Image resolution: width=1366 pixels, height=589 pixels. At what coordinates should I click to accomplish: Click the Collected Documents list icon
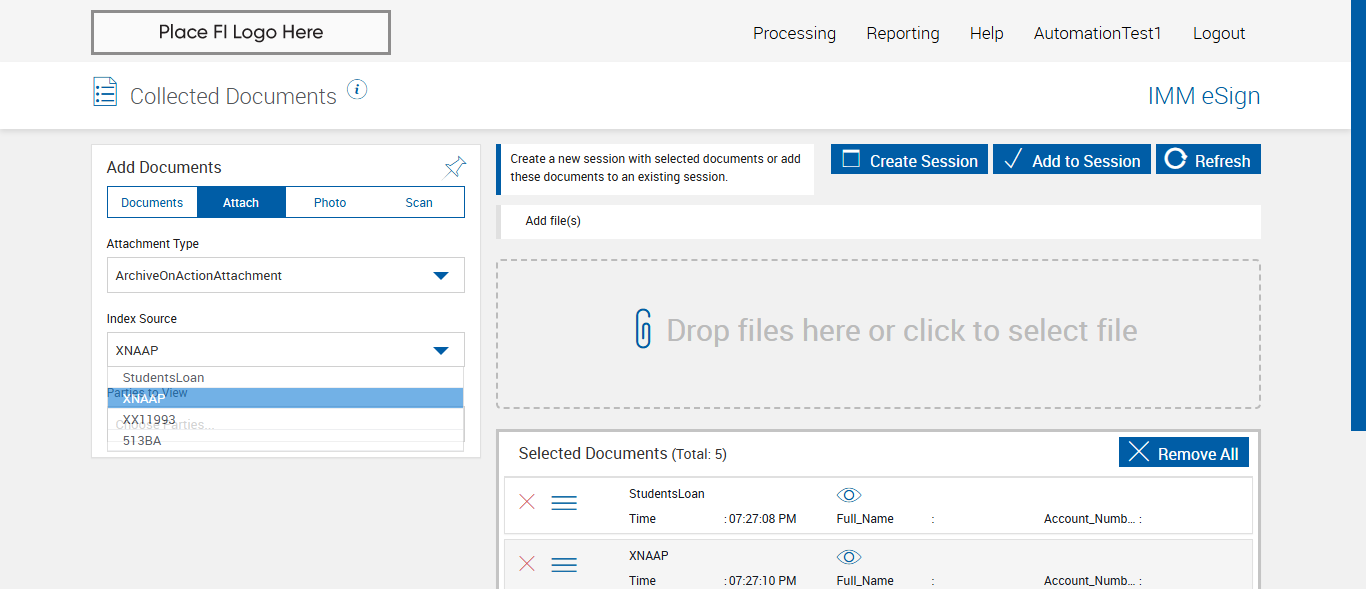click(x=105, y=92)
